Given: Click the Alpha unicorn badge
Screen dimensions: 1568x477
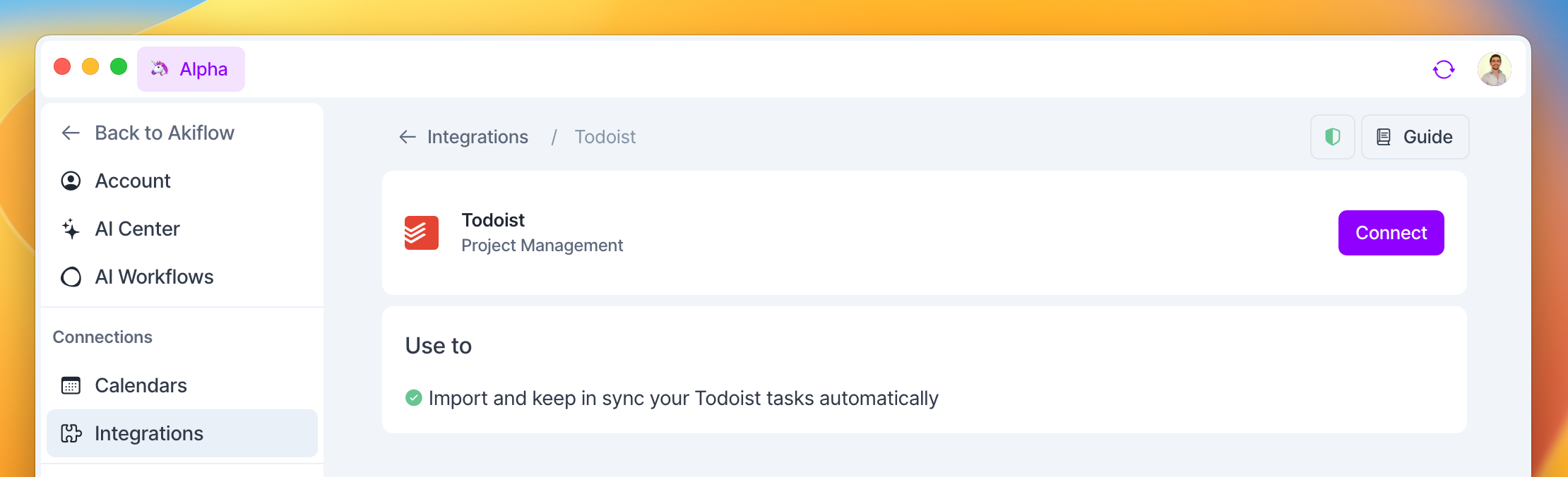Looking at the screenshot, I should point(191,69).
